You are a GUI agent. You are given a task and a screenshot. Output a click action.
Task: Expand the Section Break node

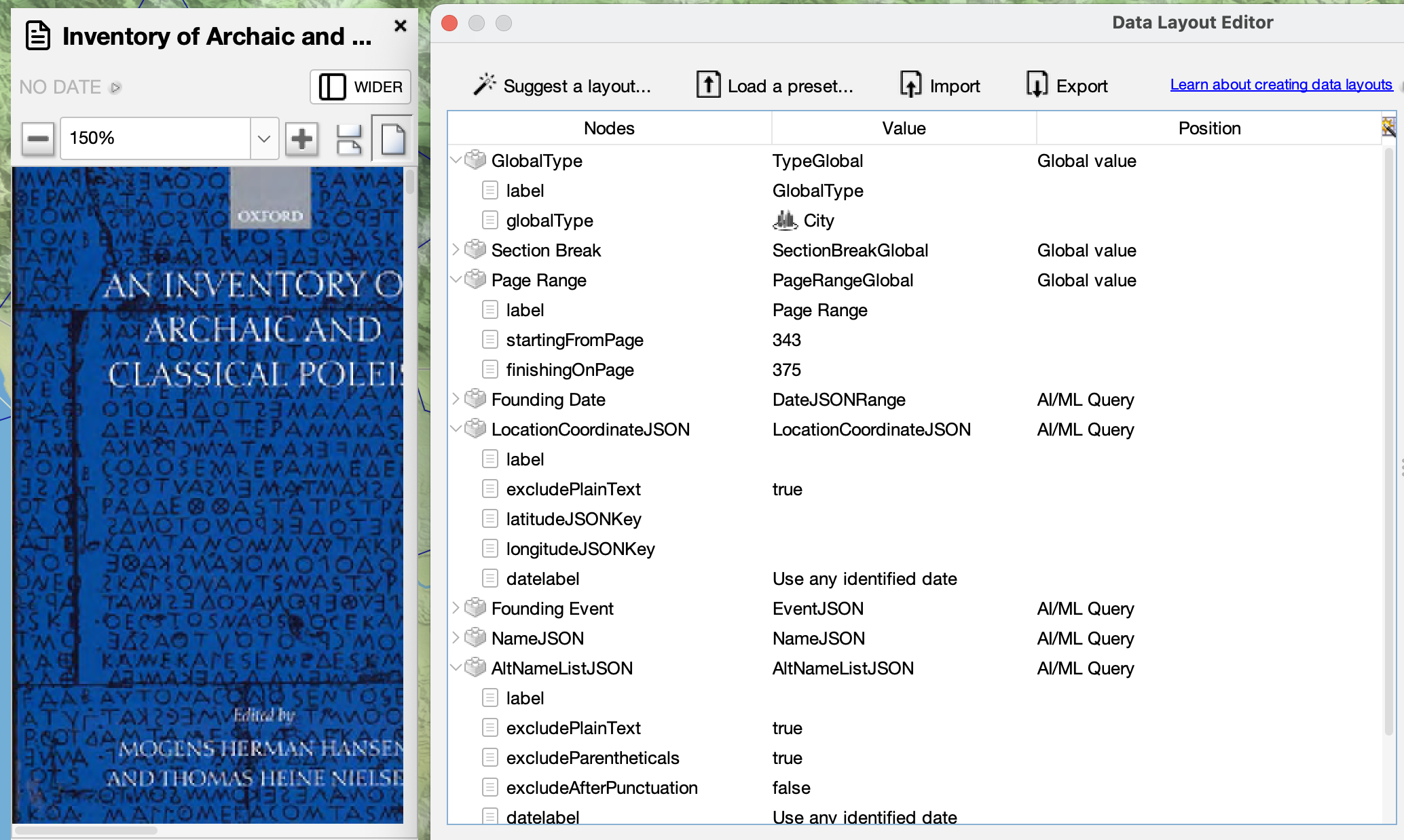[456, 250]
